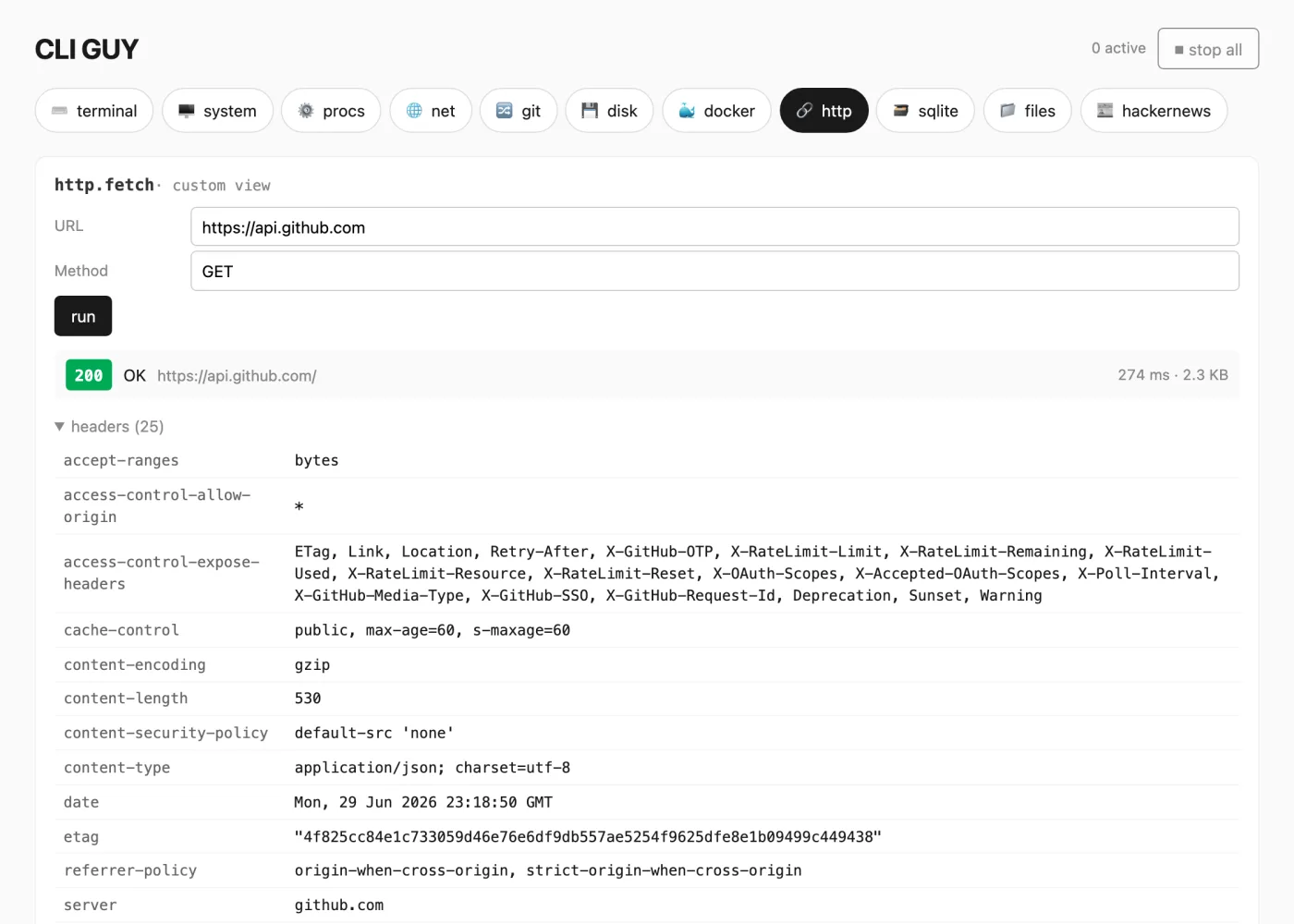This screenshot has height=924, width=1294.
Task: Click the date header name
Action: coord(81,802)
